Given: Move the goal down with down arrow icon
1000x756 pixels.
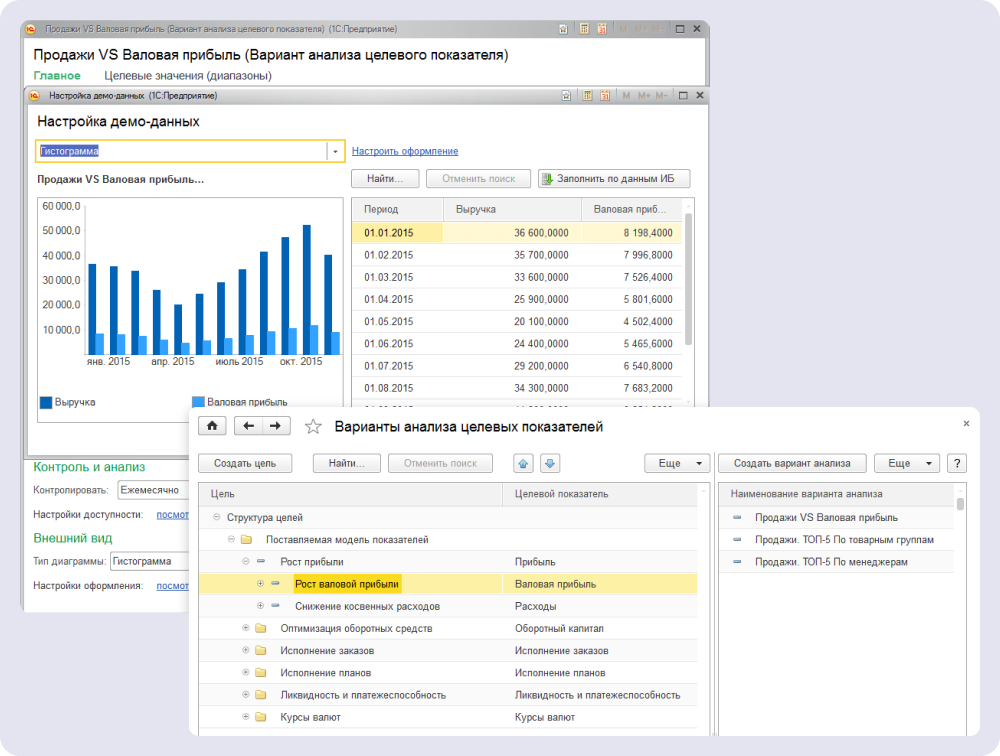Looking at the screenshot, I should [549, 463].
